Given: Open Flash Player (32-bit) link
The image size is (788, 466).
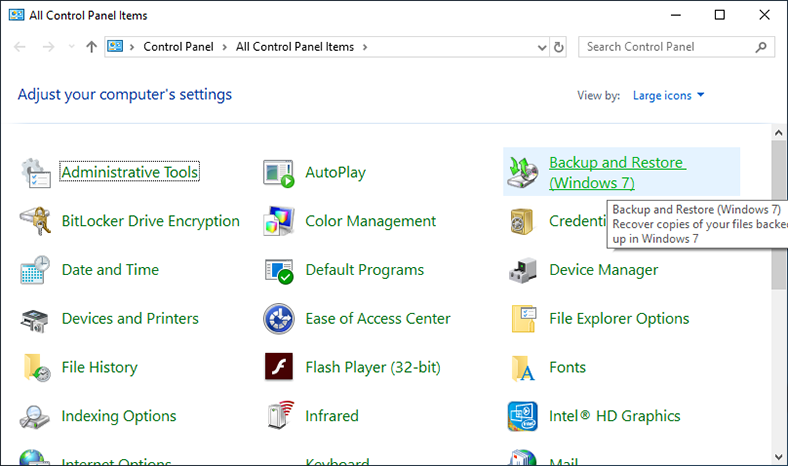Looking at the screenshot, I should (x=373, y=367).
